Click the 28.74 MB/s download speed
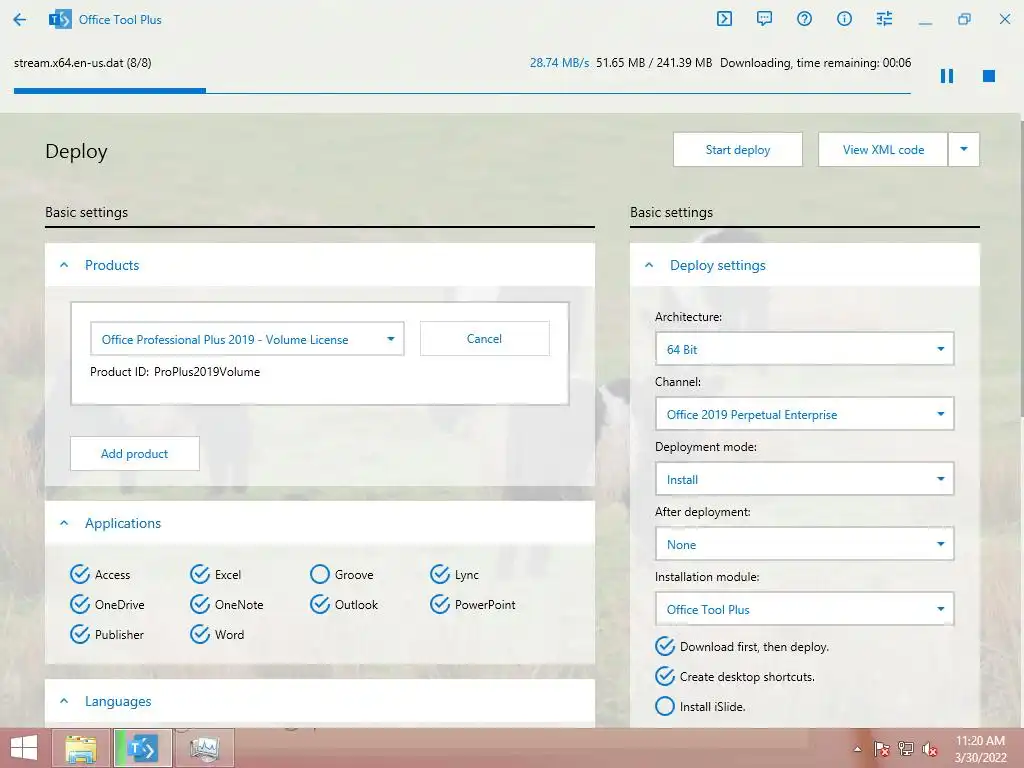The height and width of the screenshot is (768, 1024). pos(559,63)
